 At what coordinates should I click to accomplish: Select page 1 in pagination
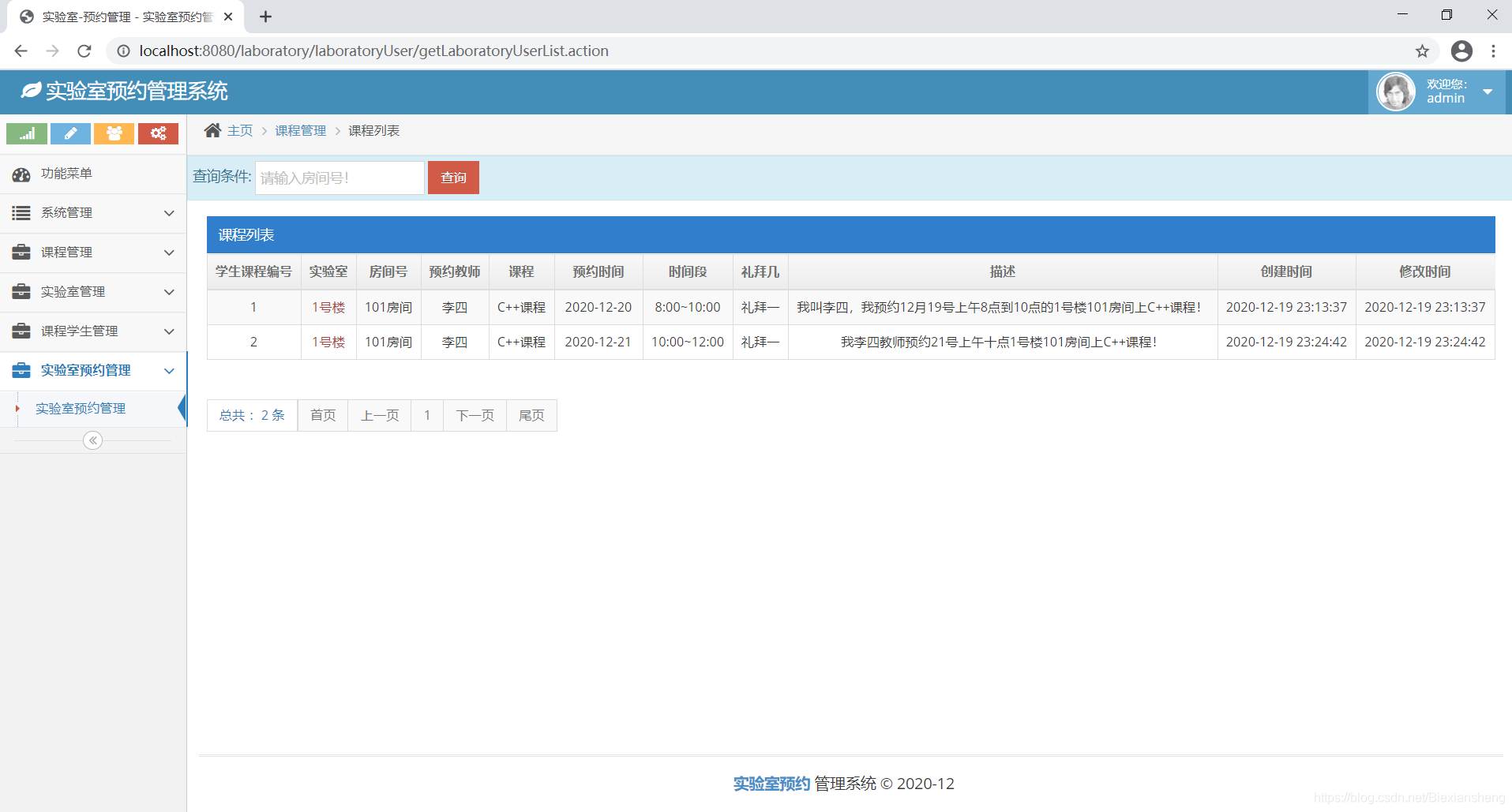pyautogui.click(x=427, y=416)
